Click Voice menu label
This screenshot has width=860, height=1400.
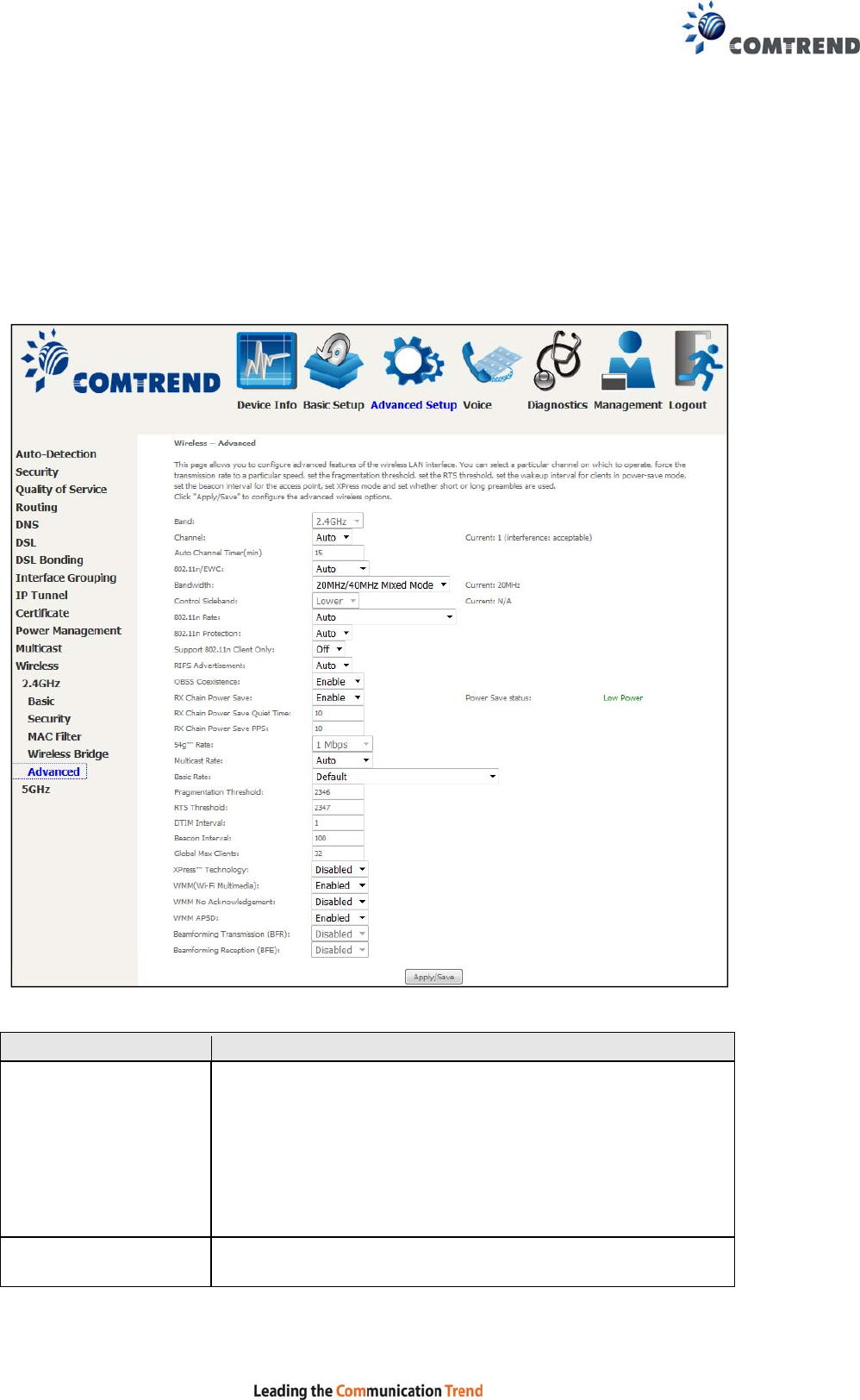[x=477, y=405]
